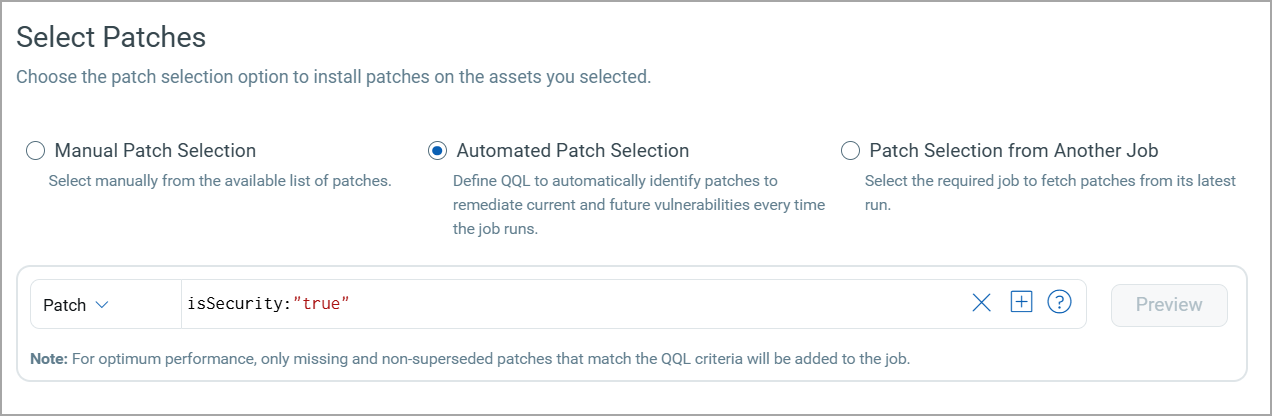Image resolution: width=1272 pixels, height=416 pixels.
Task: Click the Select Patches heading
Action: pos(111,38)
